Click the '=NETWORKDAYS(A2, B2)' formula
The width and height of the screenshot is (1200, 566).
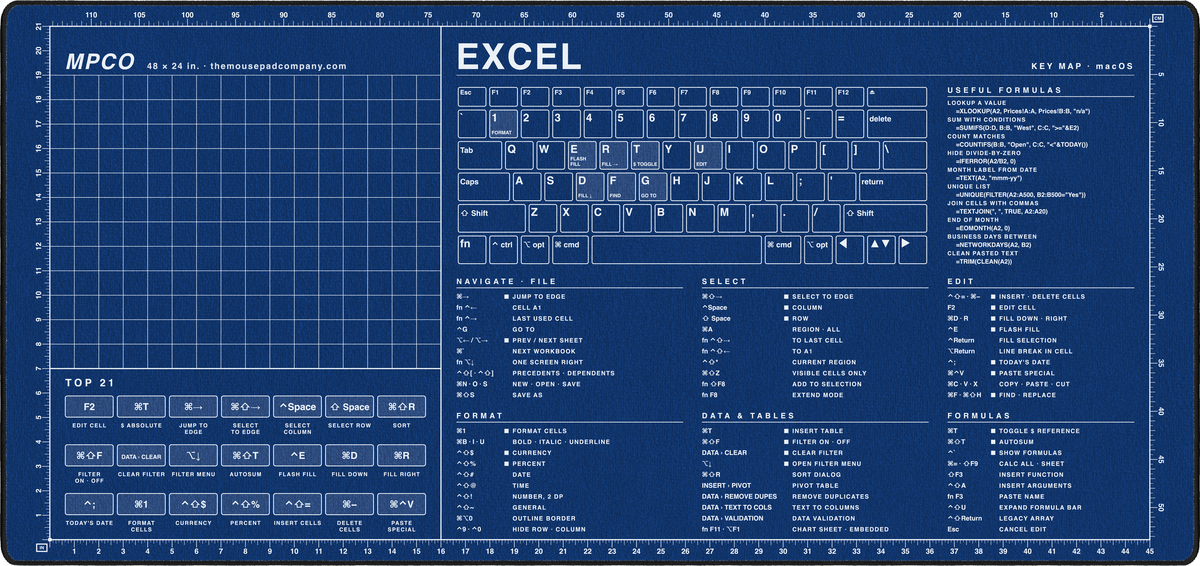(994, 244)
